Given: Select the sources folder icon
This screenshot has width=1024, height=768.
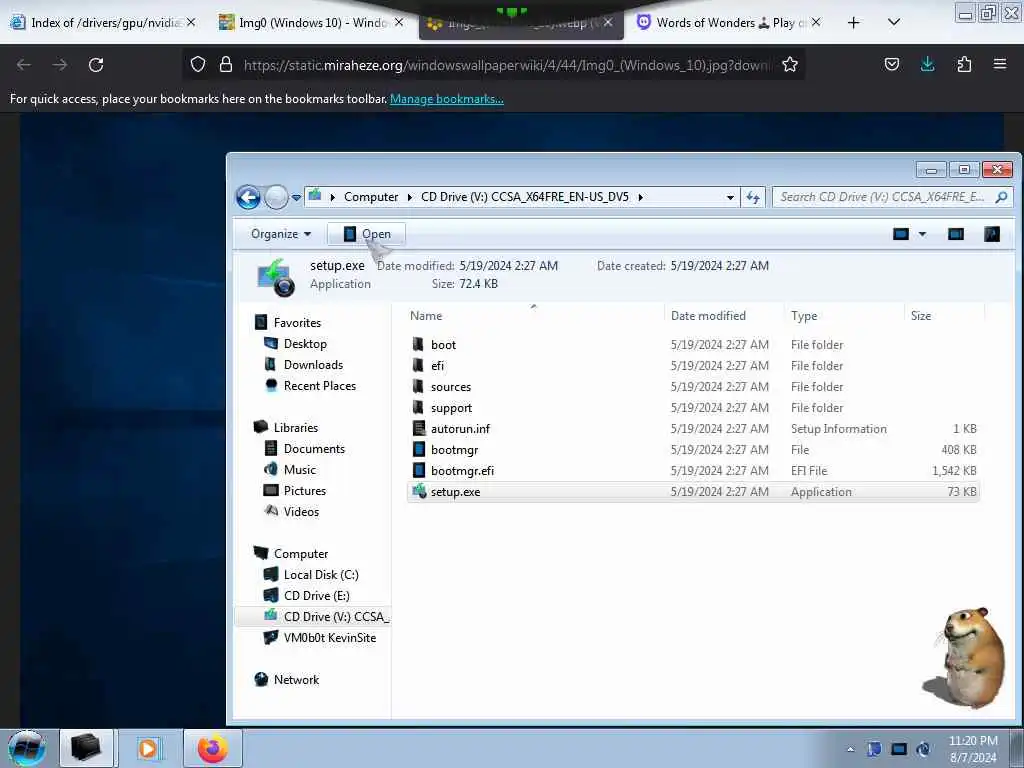Looking at the screenshot, I should (x=419, y=386).
